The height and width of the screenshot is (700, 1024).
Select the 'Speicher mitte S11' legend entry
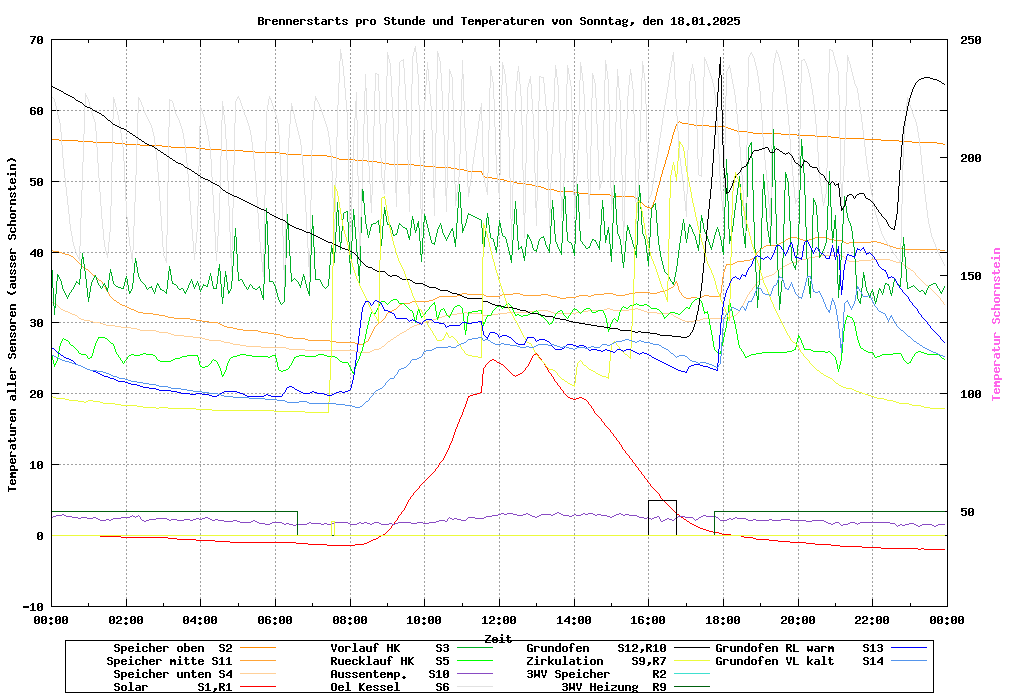click(169, 661)
